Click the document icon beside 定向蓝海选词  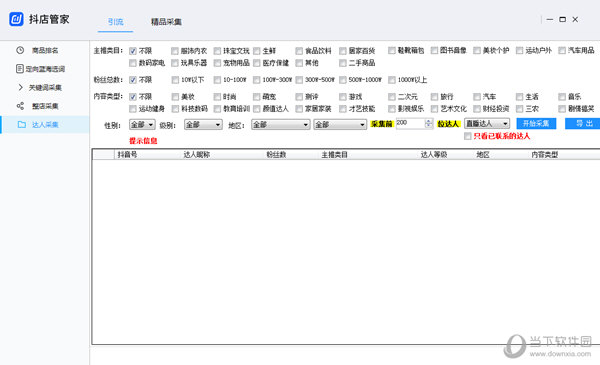[20, 69]
